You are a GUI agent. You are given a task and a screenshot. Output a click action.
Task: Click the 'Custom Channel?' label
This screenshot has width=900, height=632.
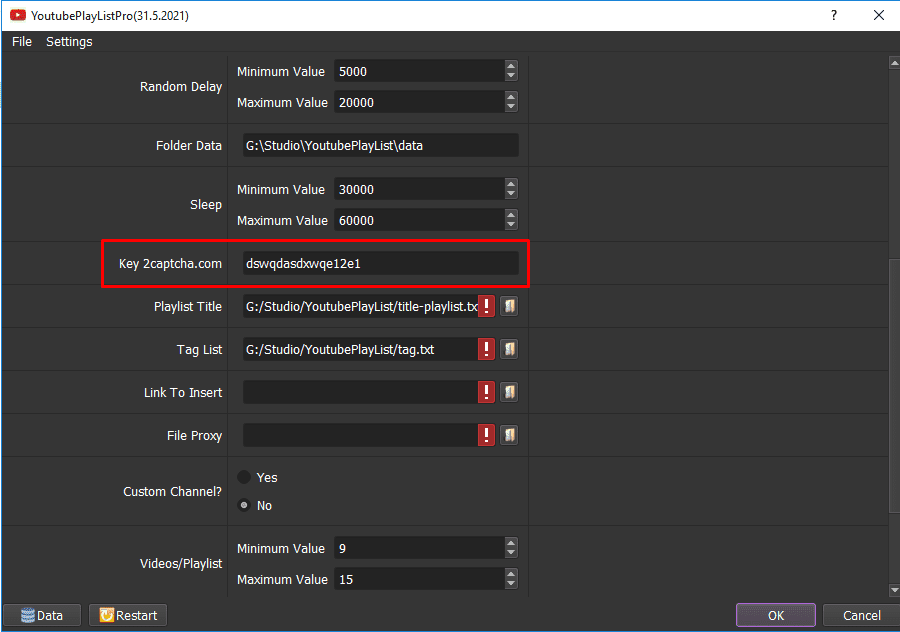coord(172,491)
